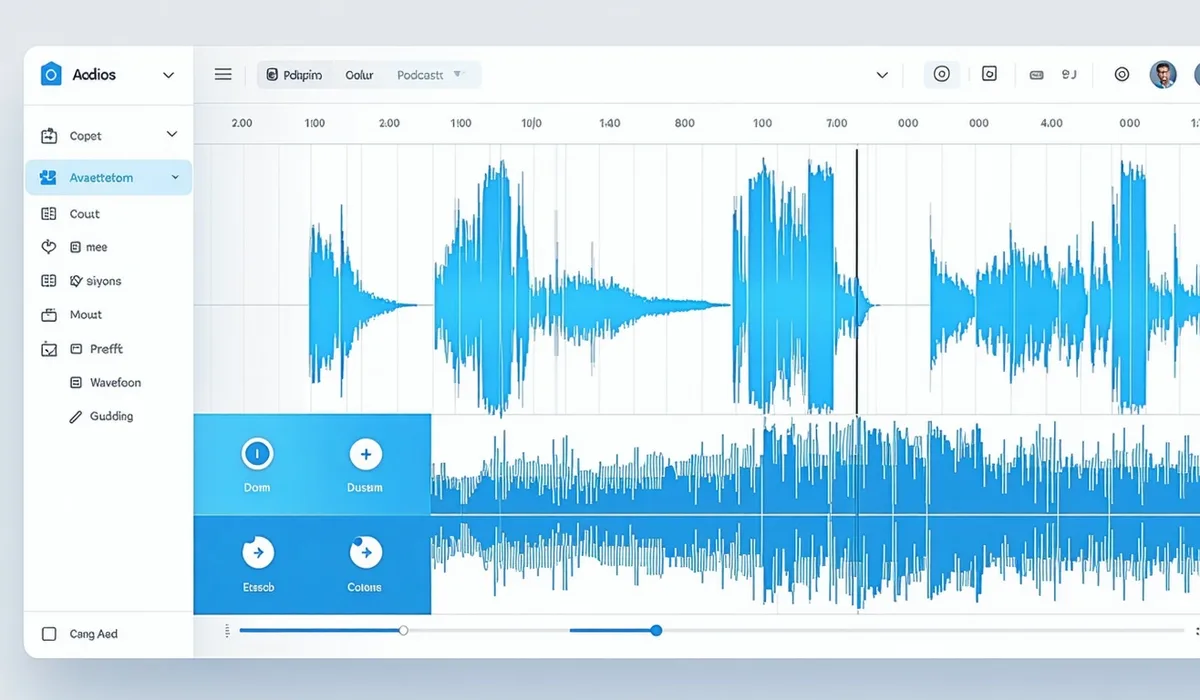Toggle the small box next to mee
1200x700 pixels.
[75, 247]
